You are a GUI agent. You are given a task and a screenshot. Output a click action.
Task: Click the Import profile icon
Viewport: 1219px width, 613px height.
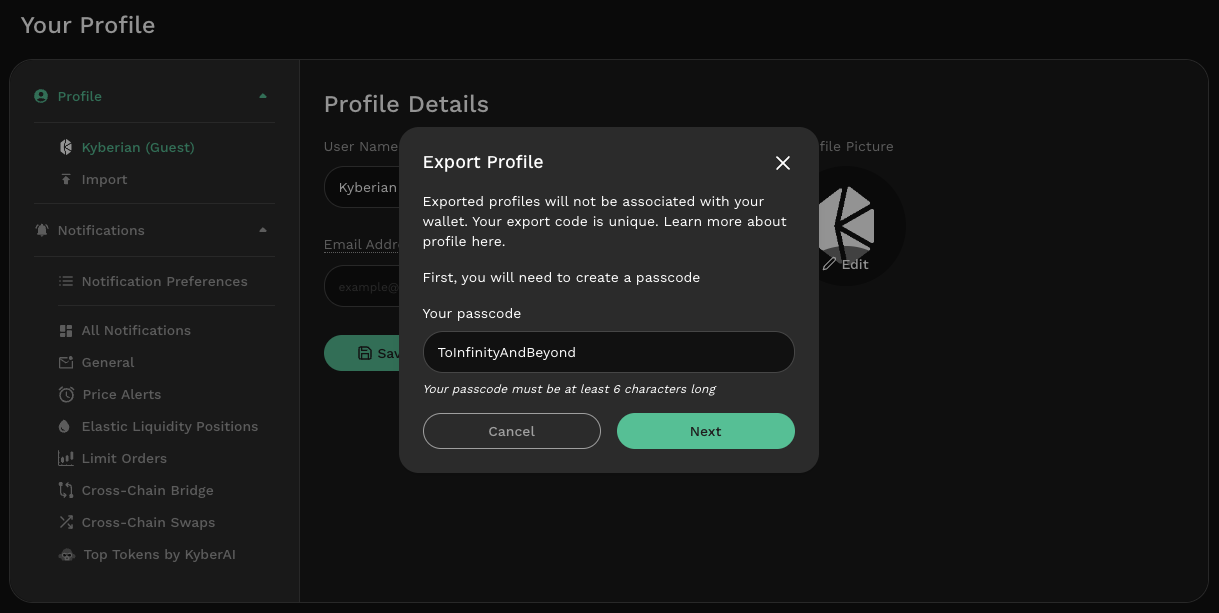[66, 179]
